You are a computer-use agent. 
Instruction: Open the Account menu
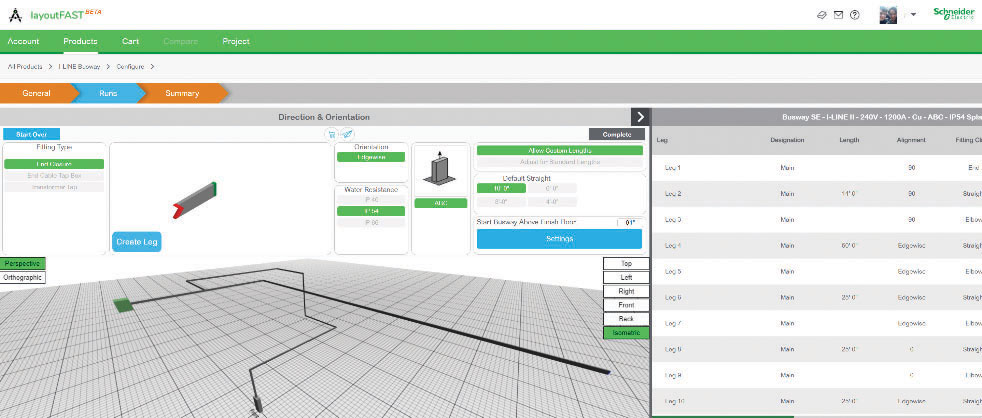(x=23, y=41)
